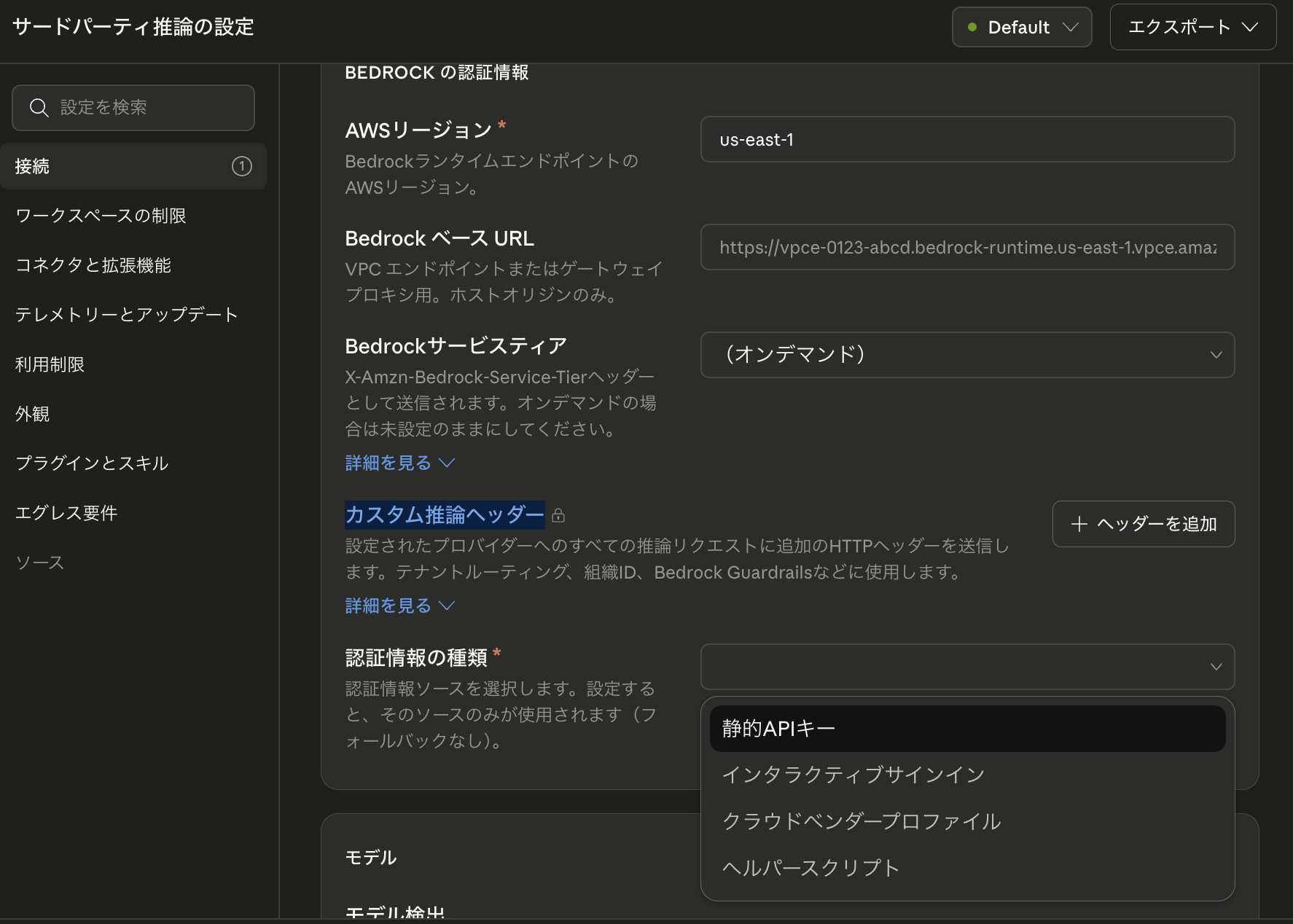This screenshot has height=924, width=1293.
Task: Open the エクスポート dropdown menu
Action: coord(1193,28)
